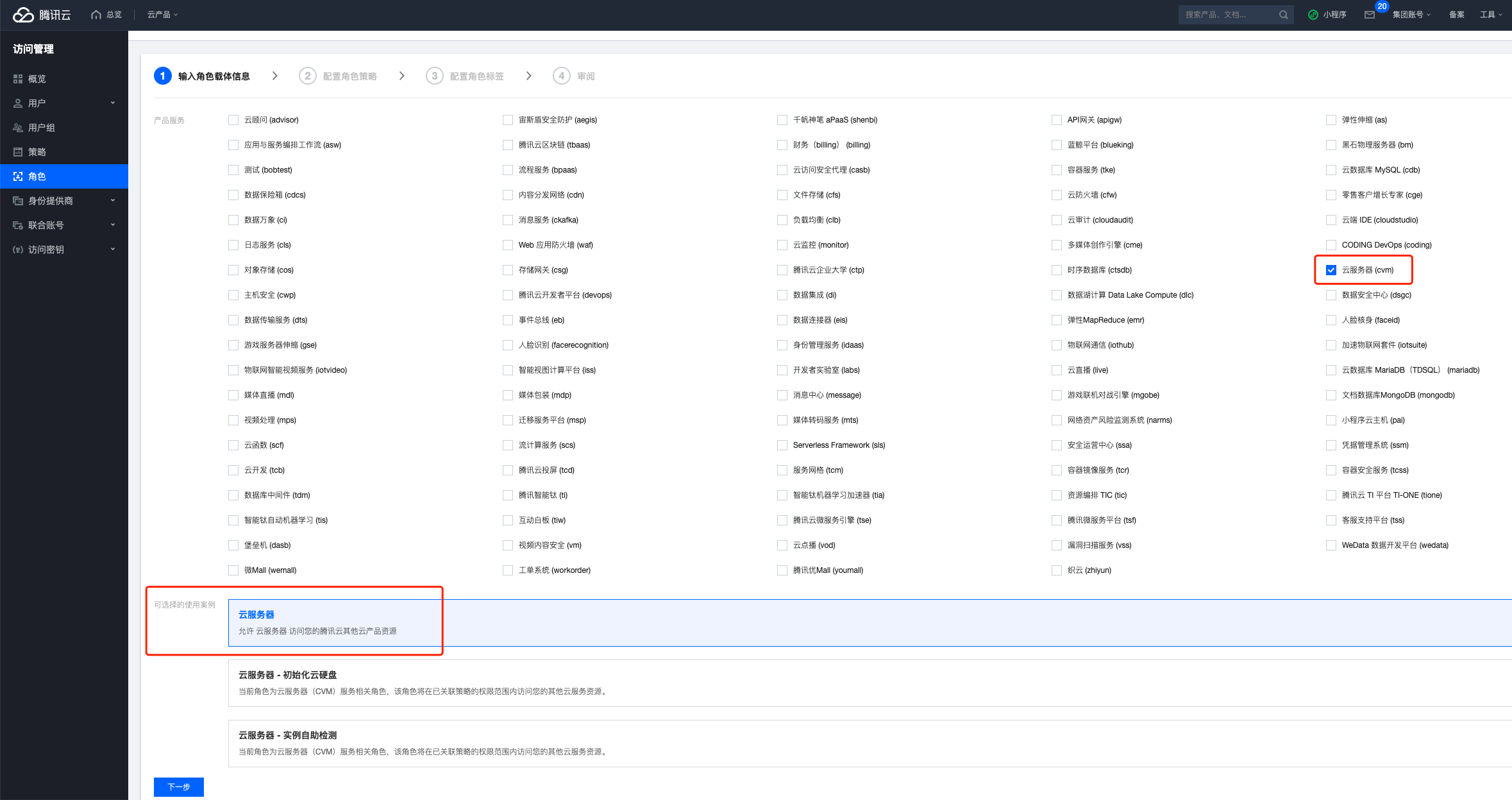
Task: Open the 集团账号 dropdown
Action: 1411,15
